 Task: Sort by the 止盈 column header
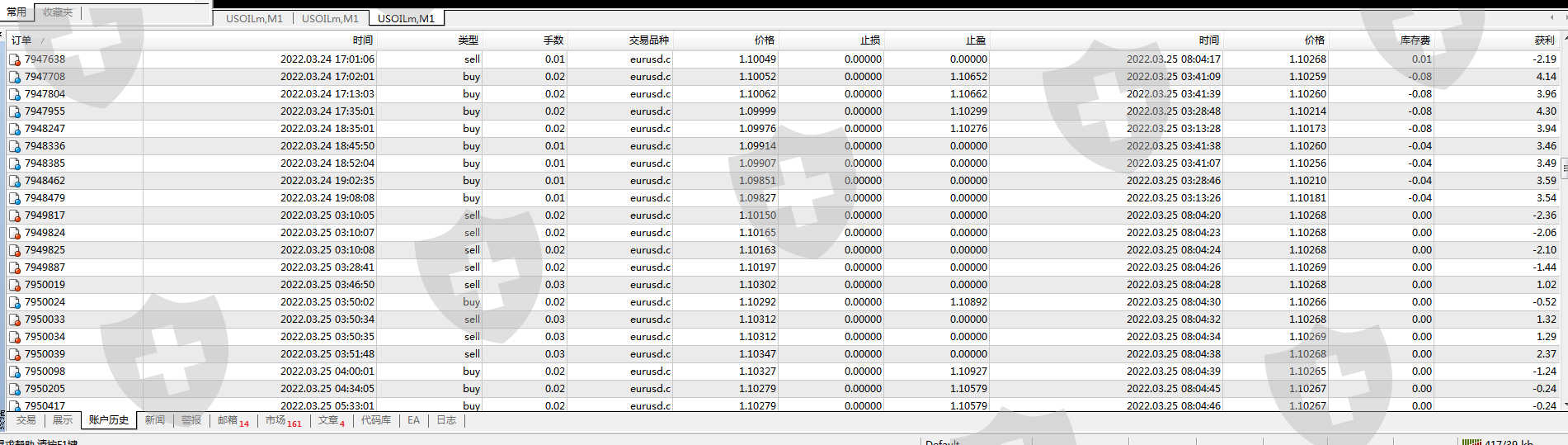click(x=976, y=40)
